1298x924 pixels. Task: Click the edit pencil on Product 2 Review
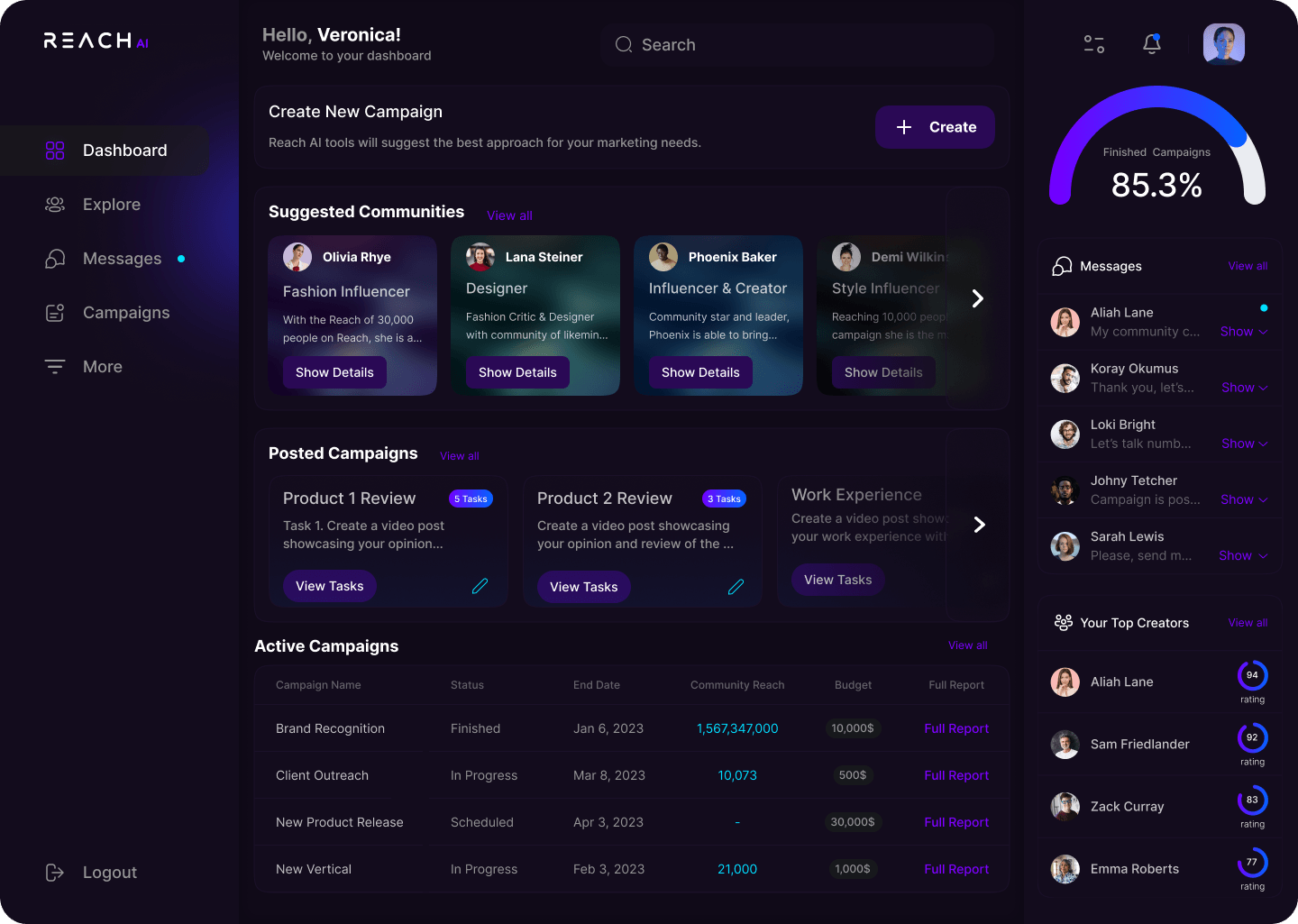[x=736, y=587]
